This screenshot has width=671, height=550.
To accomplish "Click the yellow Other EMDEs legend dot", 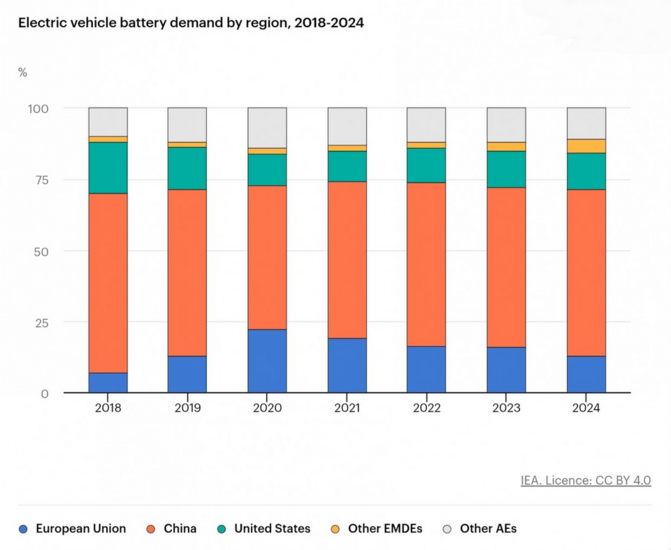I will [335, 528].
